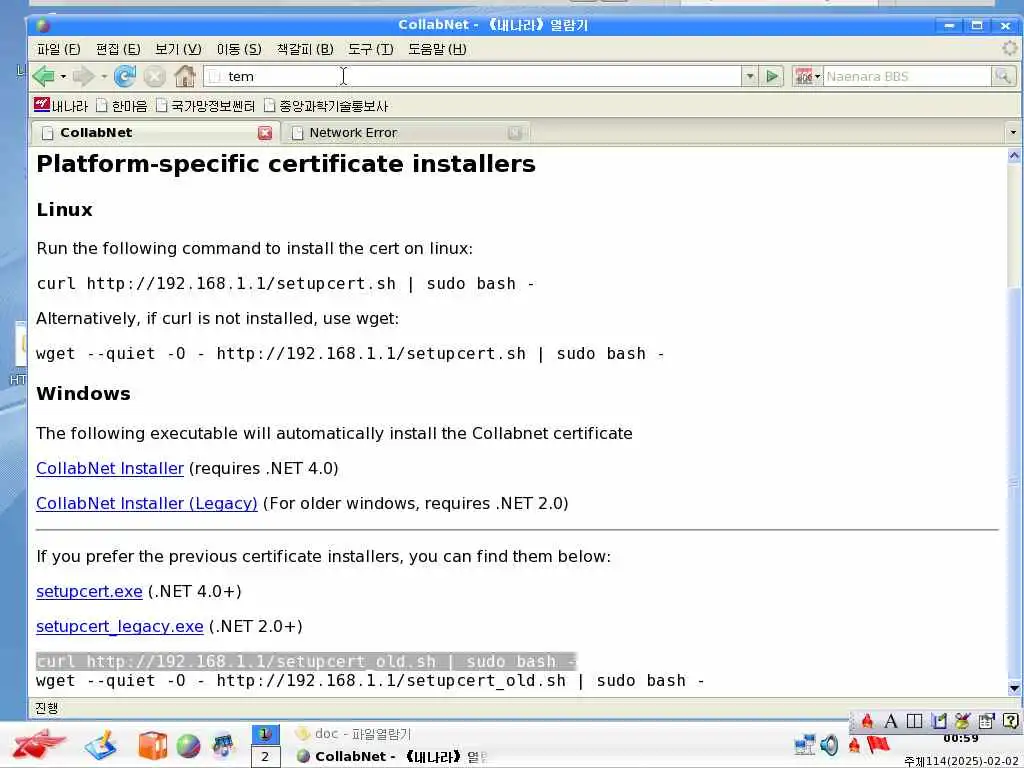The image size is (1024, 768).
Task: Open the 내나라 bookmark
Action: click(61, 105)
